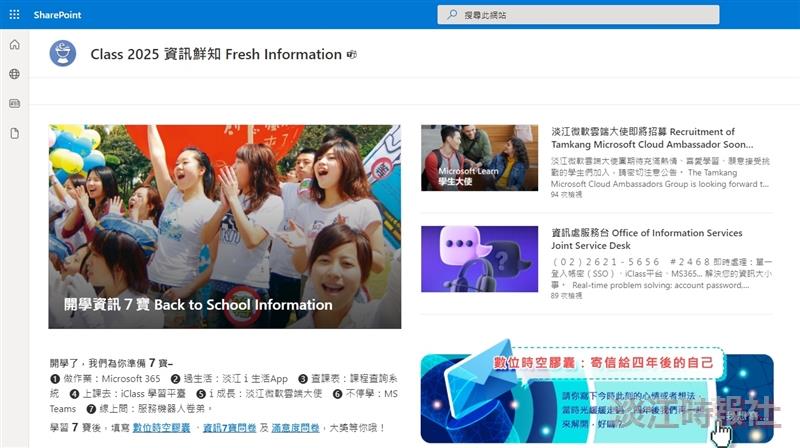Click the 數位時空膠囊 hyperlink
The image size is (800, 448).
point(161,428)
